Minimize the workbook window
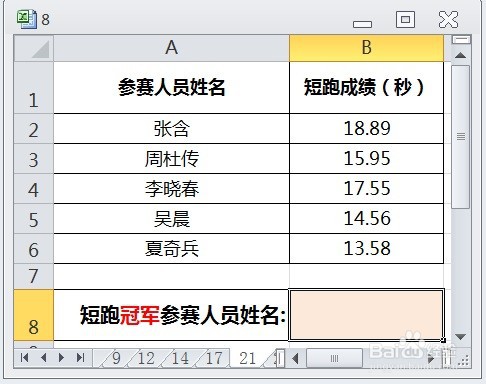486x384 pixels. (x=362, y=24)
